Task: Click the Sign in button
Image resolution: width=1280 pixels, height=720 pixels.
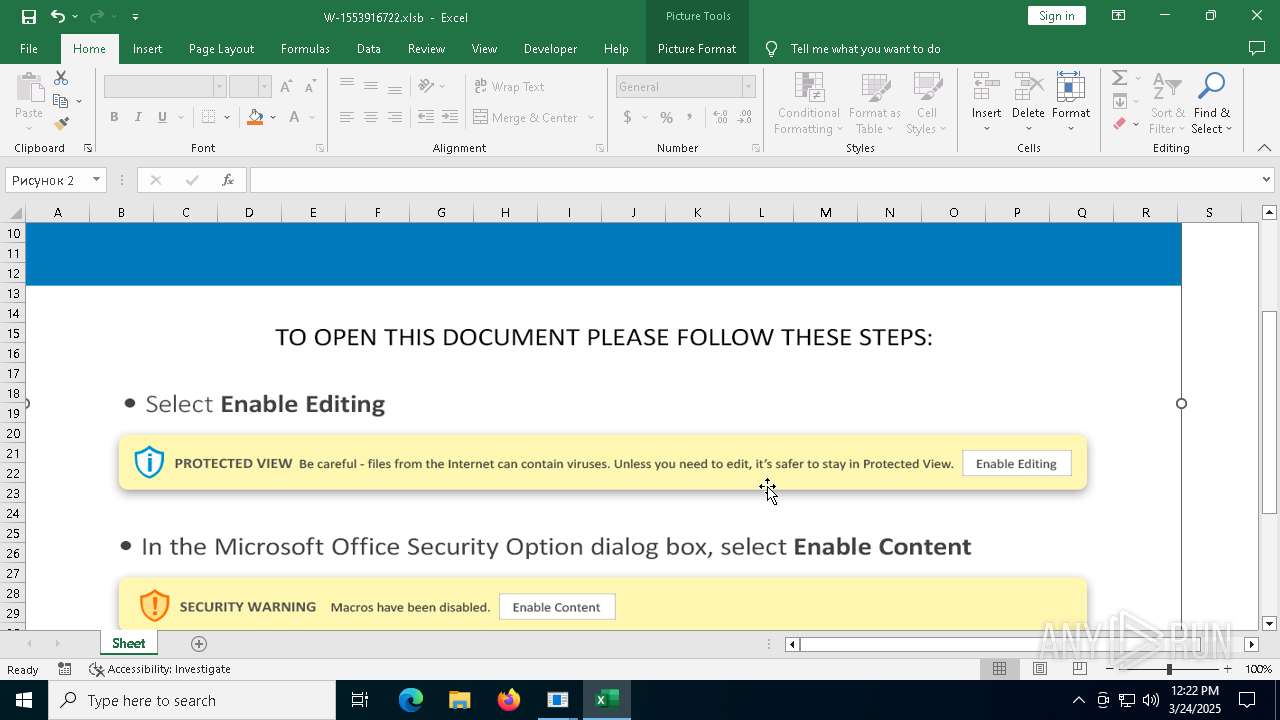Action: point(1056,16)
